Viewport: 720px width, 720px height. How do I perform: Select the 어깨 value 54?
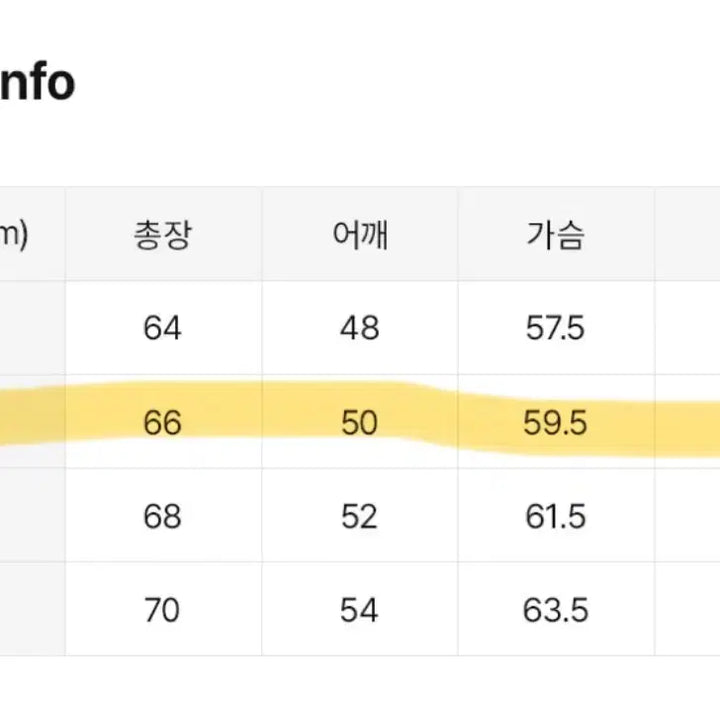[x=359, y=609]
